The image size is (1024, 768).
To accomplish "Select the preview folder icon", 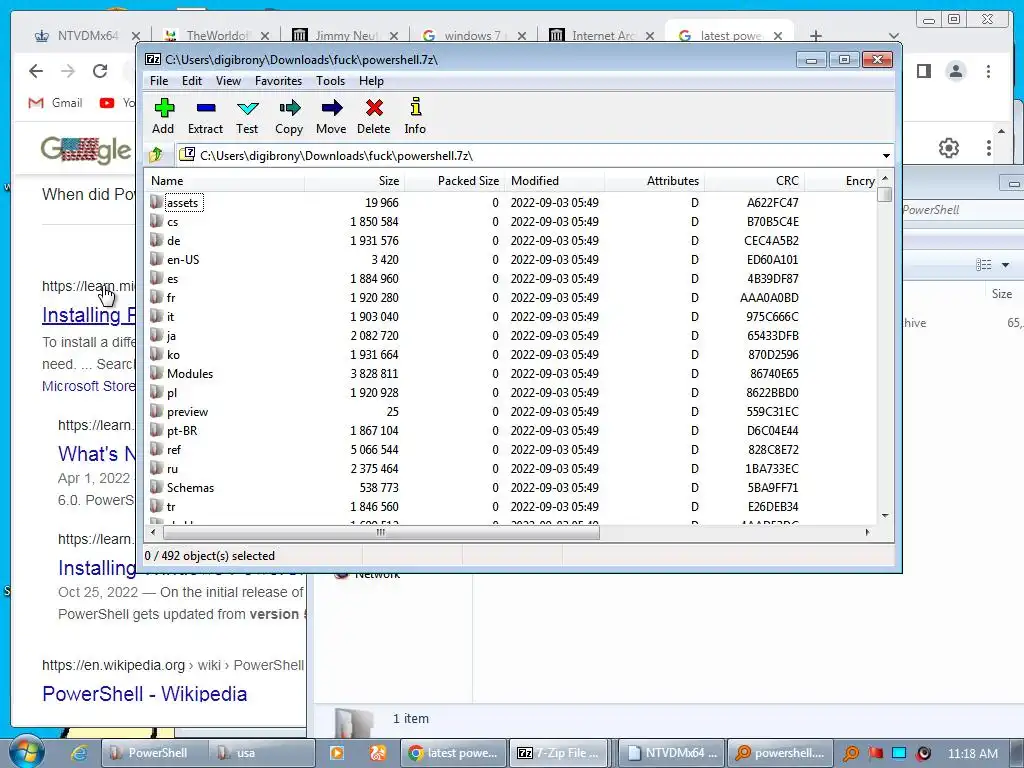I will 156,411.
